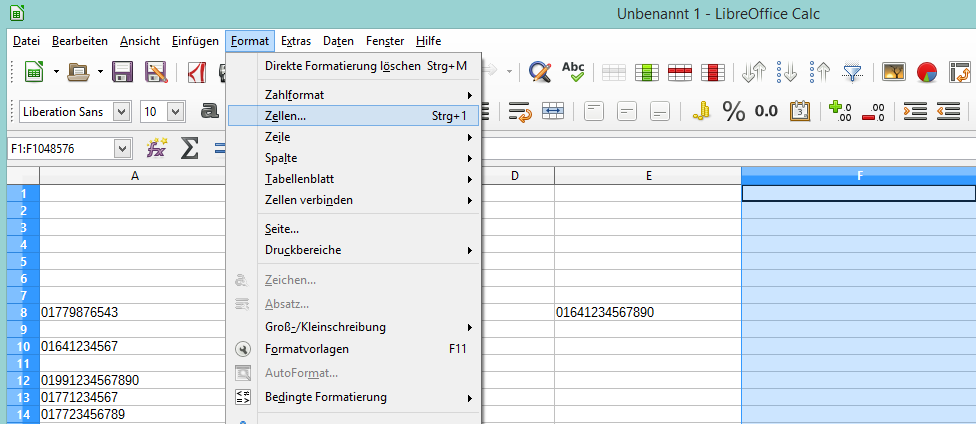Apply date format with calendar icon
The width and height of the screenshot is (976, 424).
[799, 112]
